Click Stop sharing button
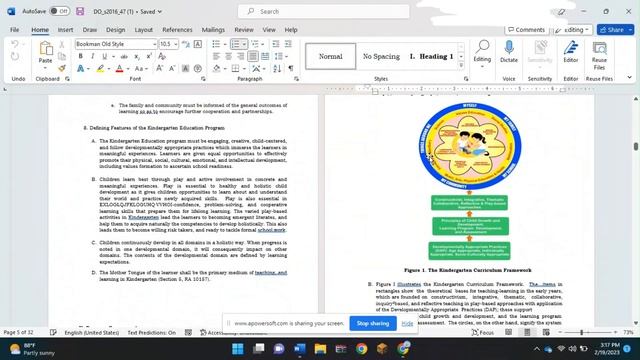This screenshot has width=640, height=360. 373,323
